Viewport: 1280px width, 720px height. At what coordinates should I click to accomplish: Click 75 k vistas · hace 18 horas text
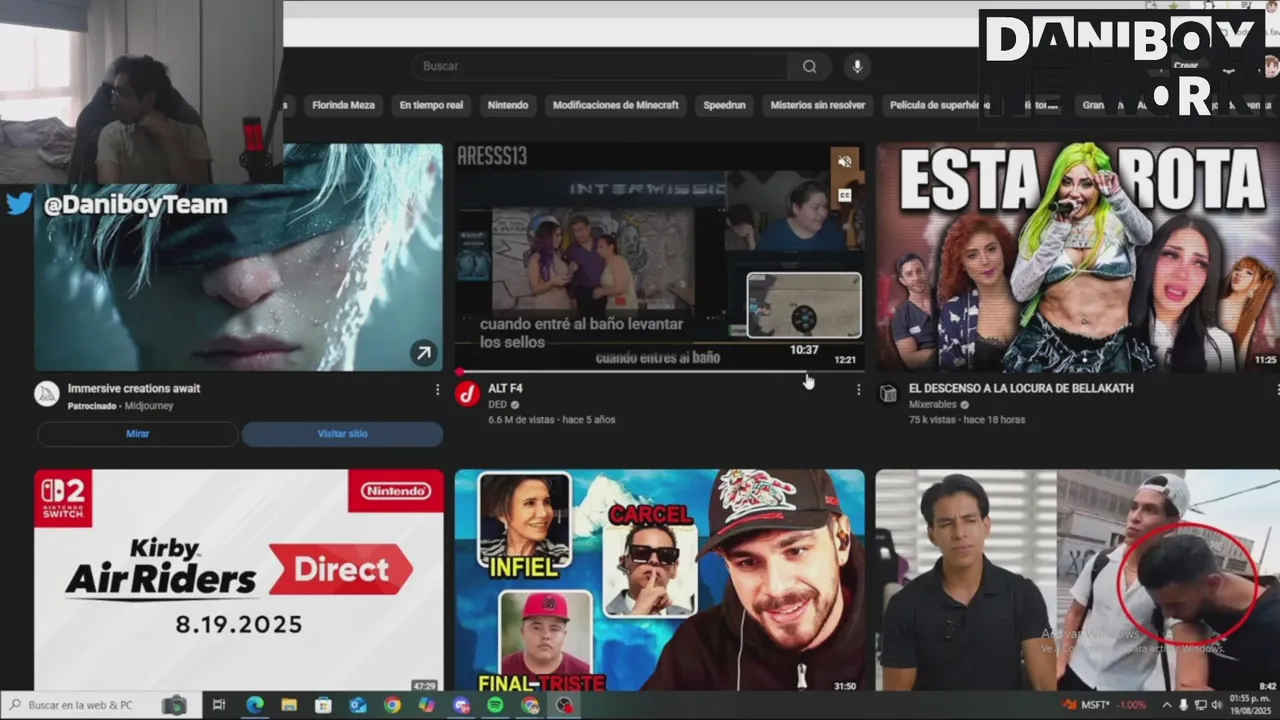click(967, 420)
